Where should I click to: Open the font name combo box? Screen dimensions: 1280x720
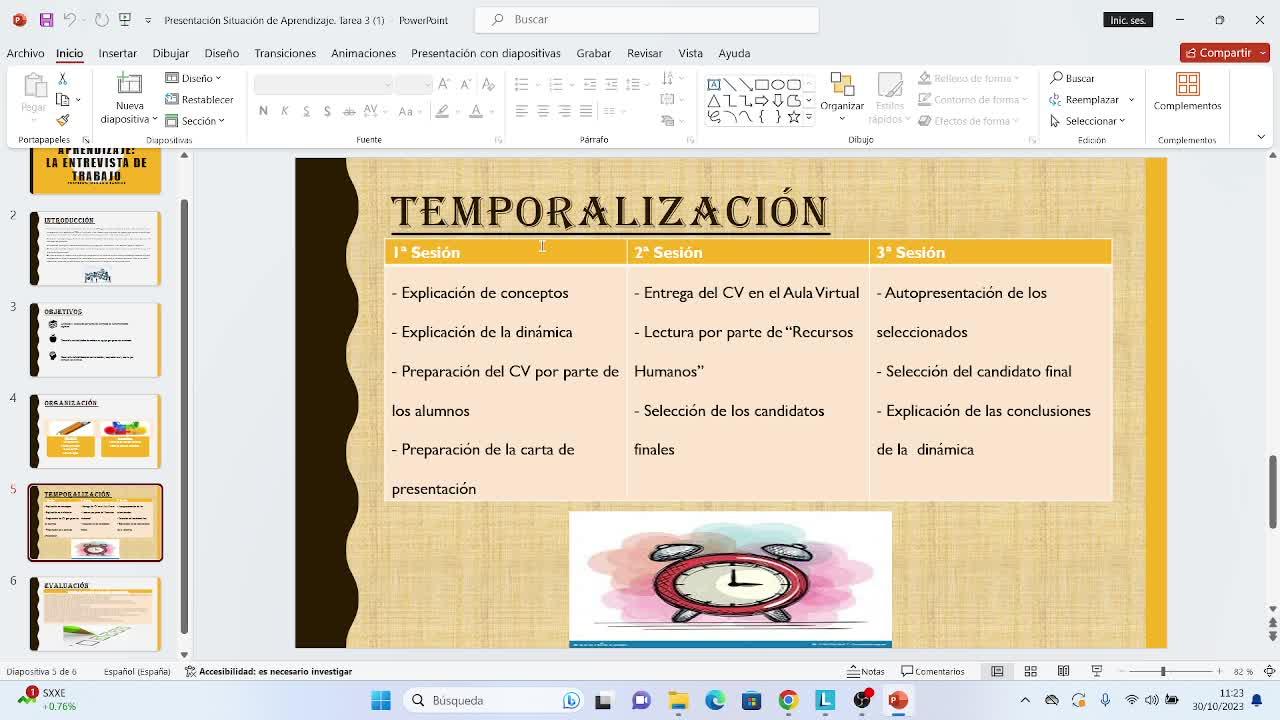pos(322,84)
